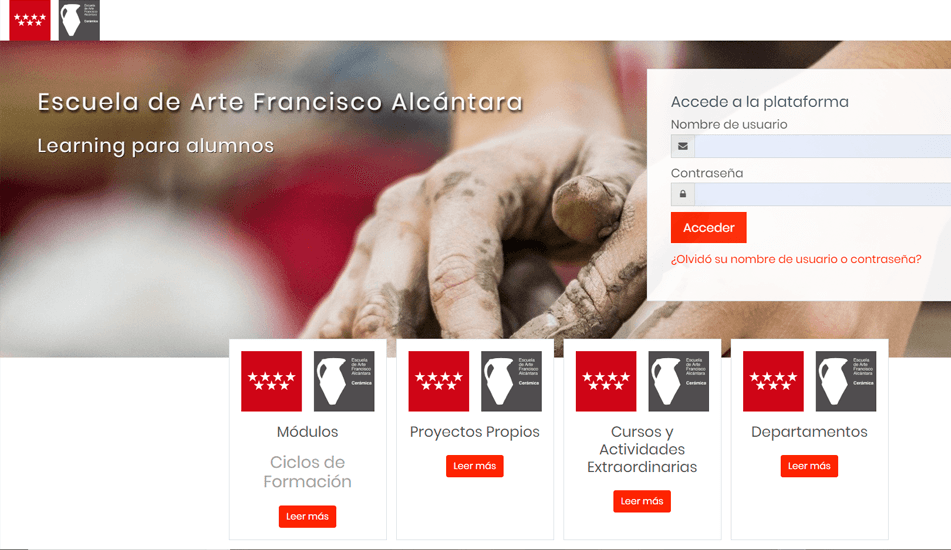
Task: Click Leer más under Módulos
Action: (x=307, y=517)
